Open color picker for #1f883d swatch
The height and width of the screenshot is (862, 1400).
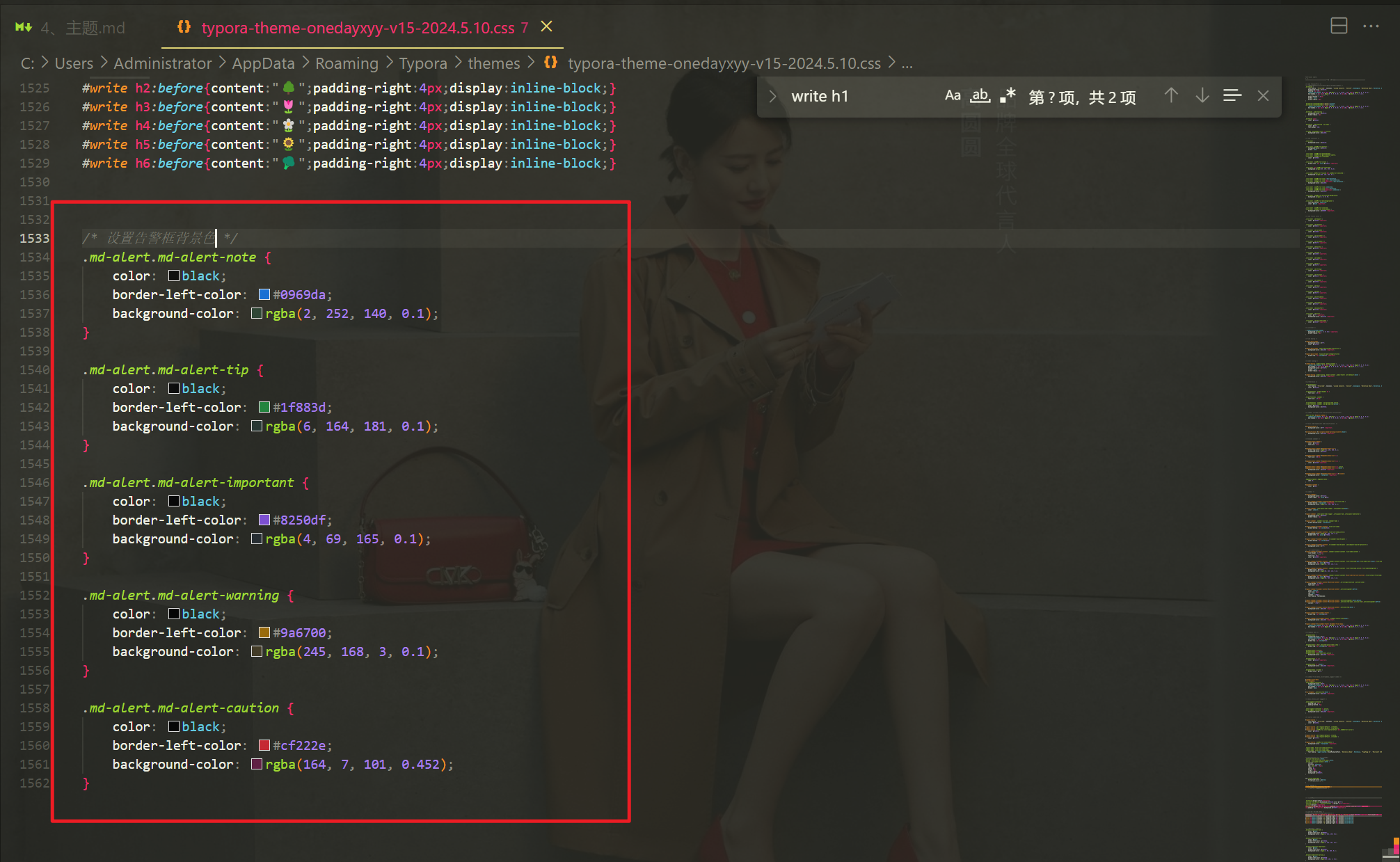pos(264,407)
